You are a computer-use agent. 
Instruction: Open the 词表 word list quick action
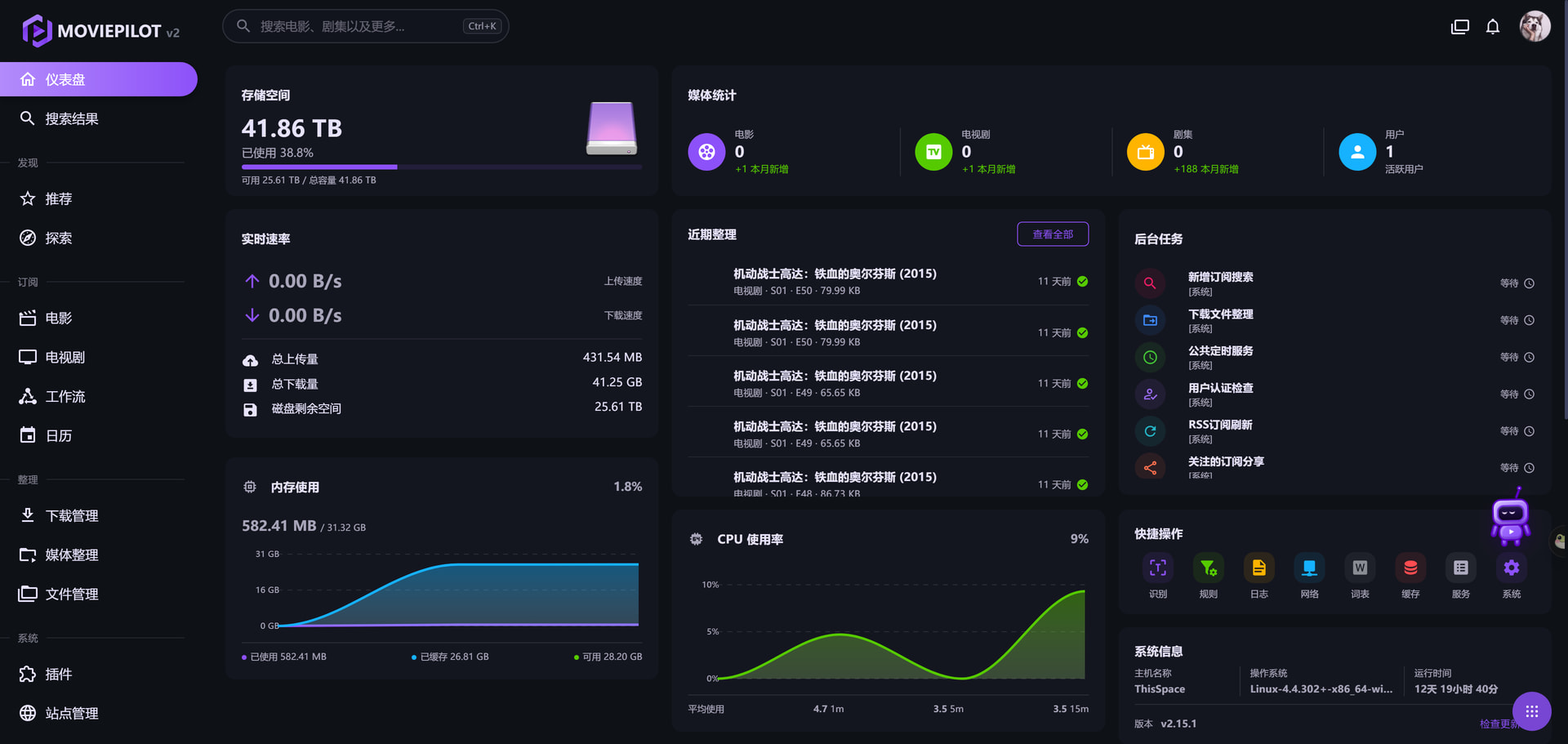point(1360,576)
